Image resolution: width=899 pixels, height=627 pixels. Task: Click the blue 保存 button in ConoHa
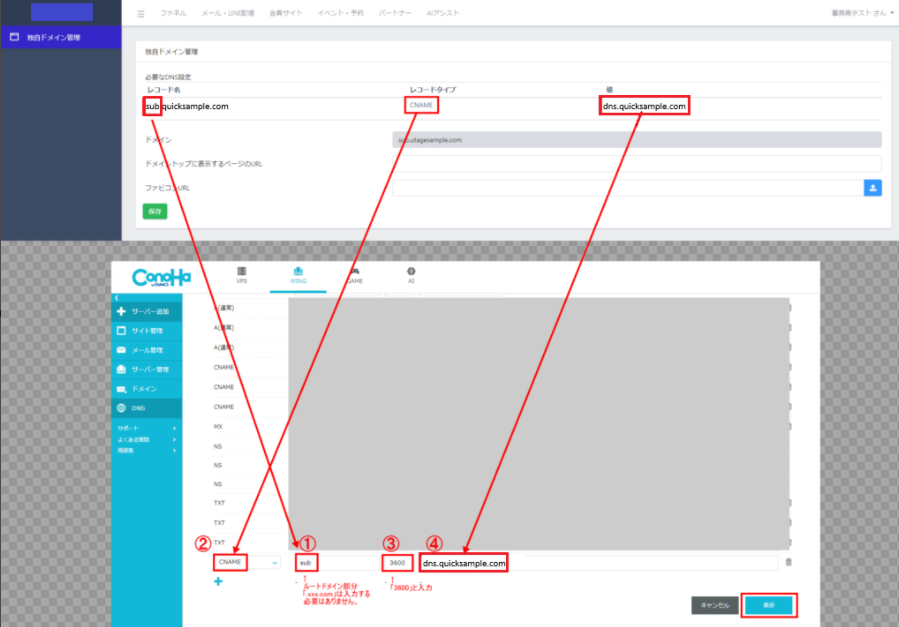(x=769, y=605)
